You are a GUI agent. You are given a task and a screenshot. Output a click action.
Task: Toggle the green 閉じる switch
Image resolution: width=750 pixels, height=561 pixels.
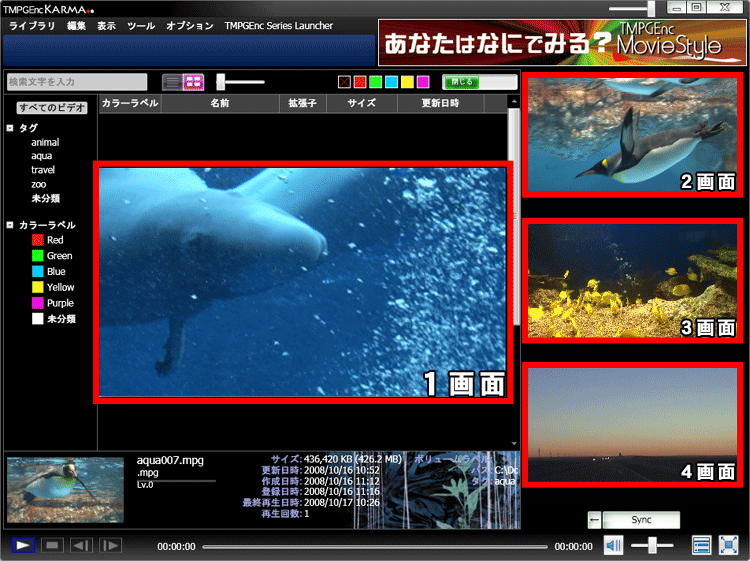479,82
